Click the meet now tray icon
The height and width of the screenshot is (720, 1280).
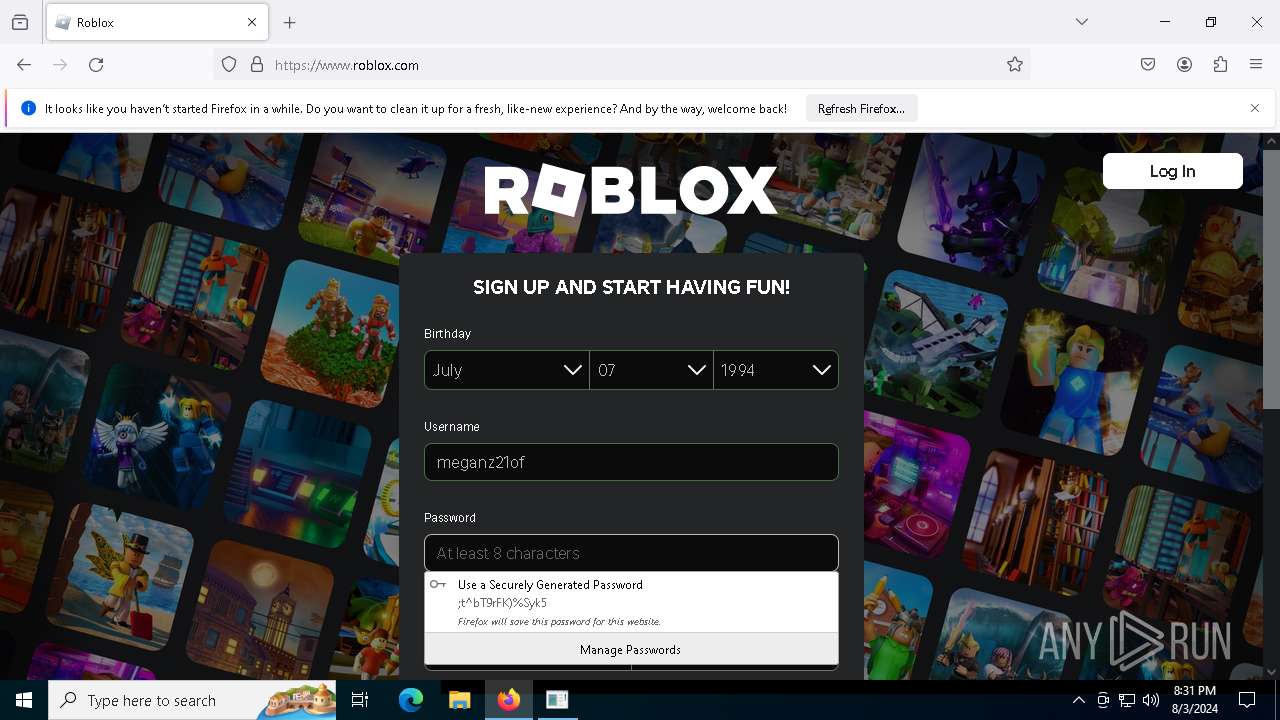[1103, 700]
